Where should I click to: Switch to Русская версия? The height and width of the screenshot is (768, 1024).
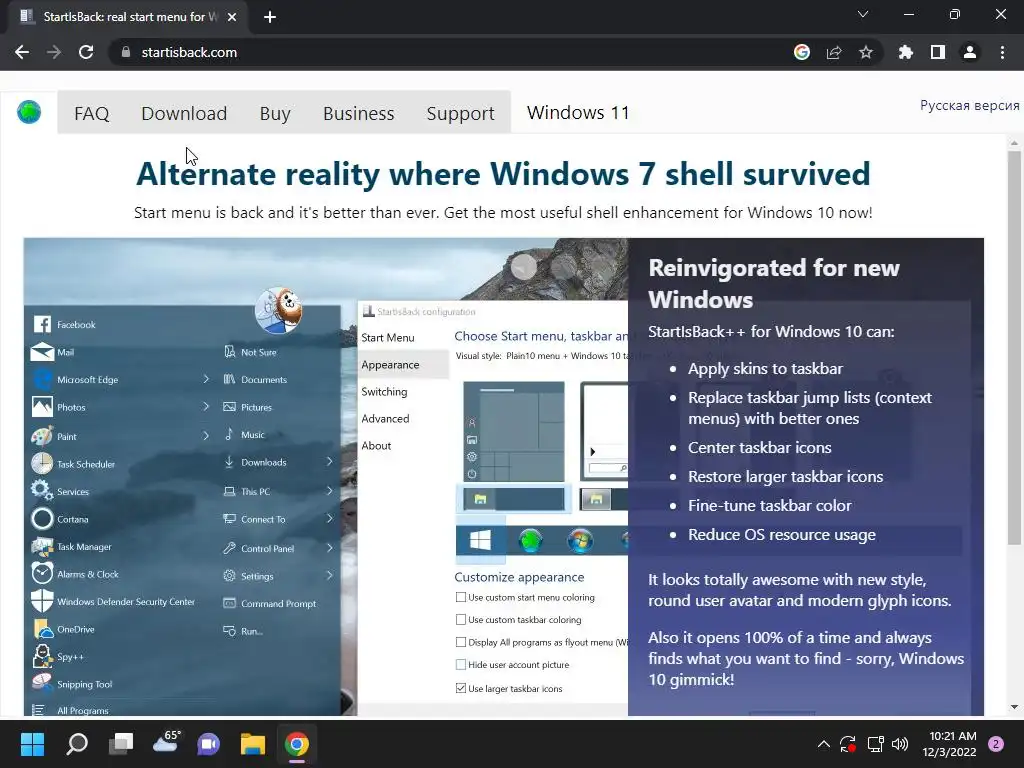(x=969, y=105)
